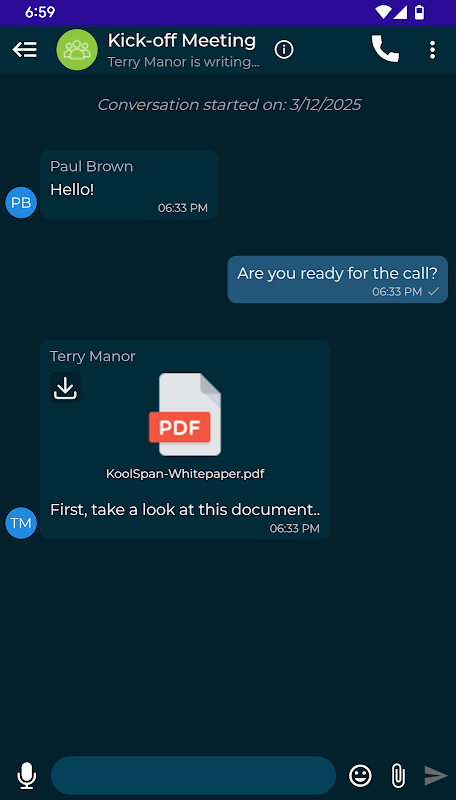Record a voice message with the microphone
456x800 pixels.
pos(27,776)
